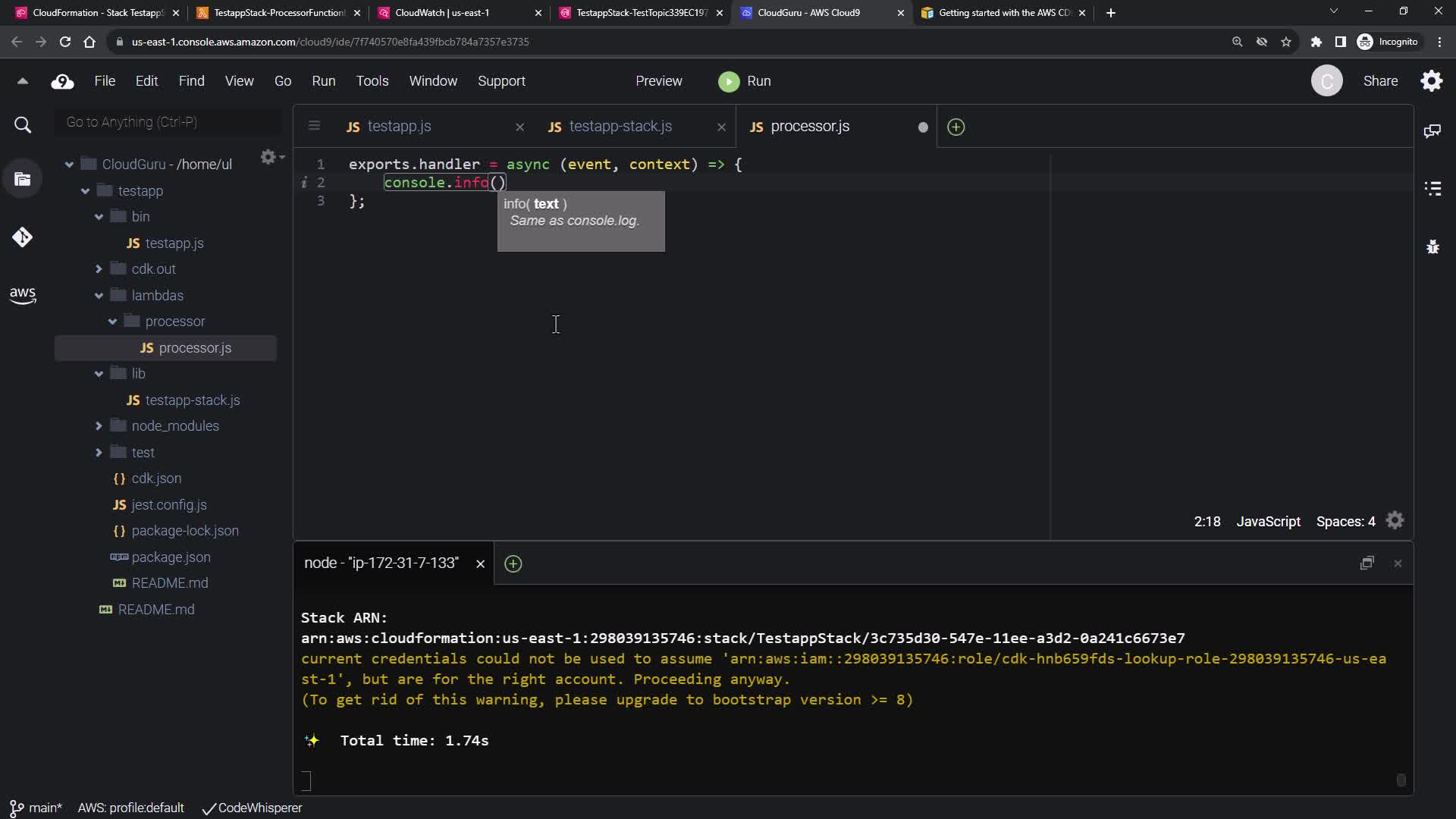Click the Go to Anything search field

[x=168, y=122]
